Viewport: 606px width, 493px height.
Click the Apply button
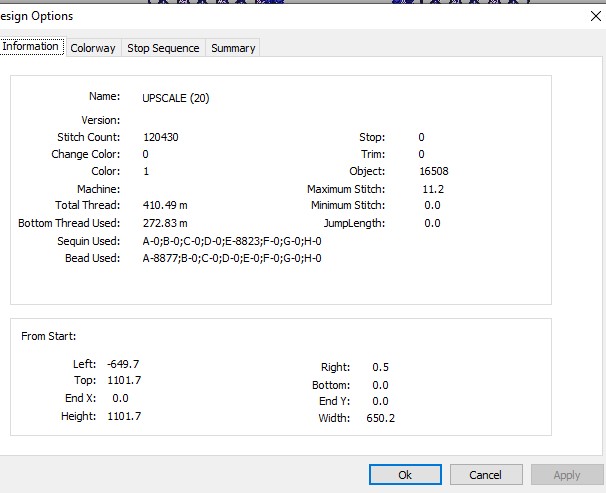tap(567, 474)
